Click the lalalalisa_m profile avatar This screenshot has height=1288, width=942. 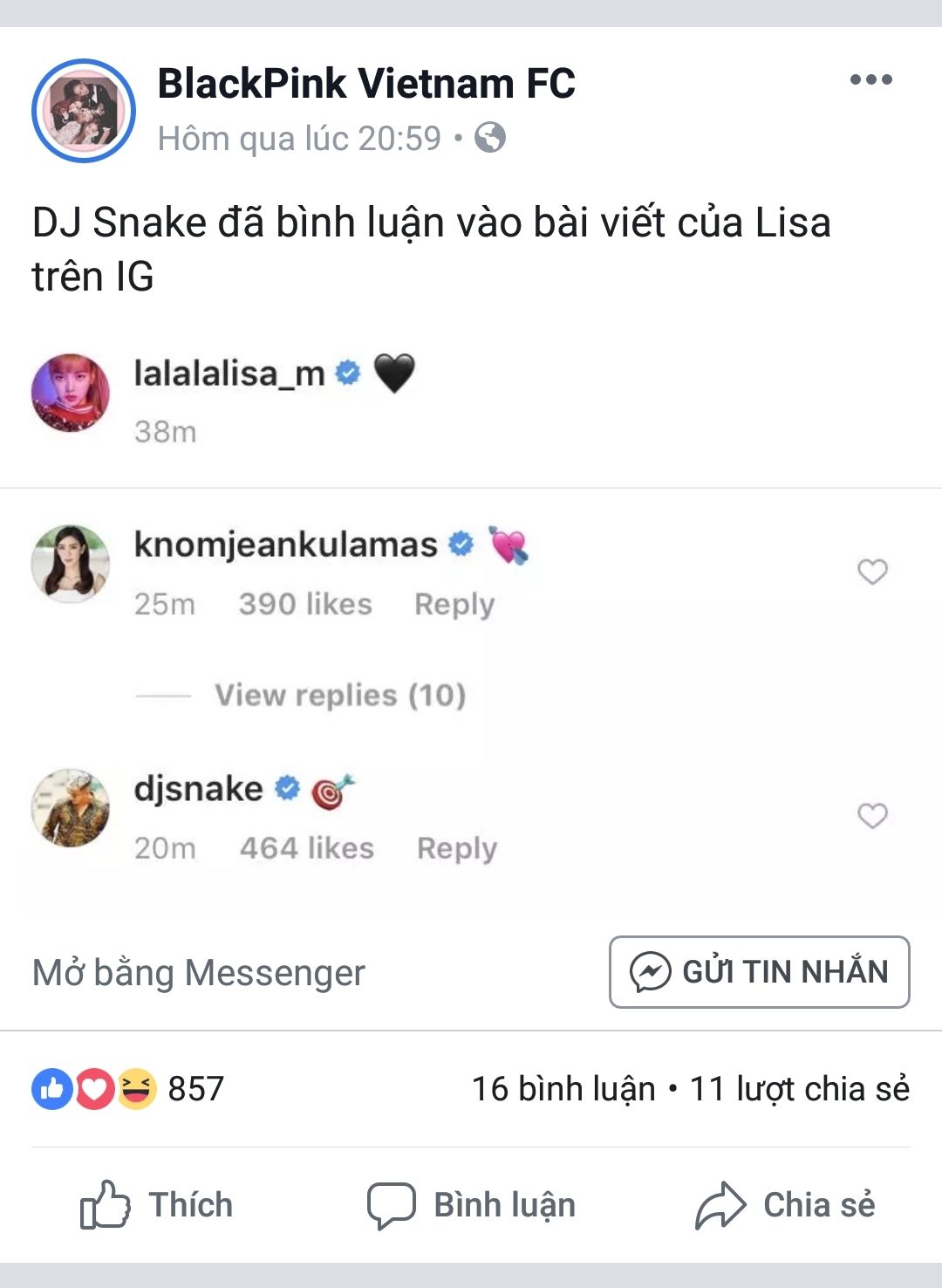71,393
